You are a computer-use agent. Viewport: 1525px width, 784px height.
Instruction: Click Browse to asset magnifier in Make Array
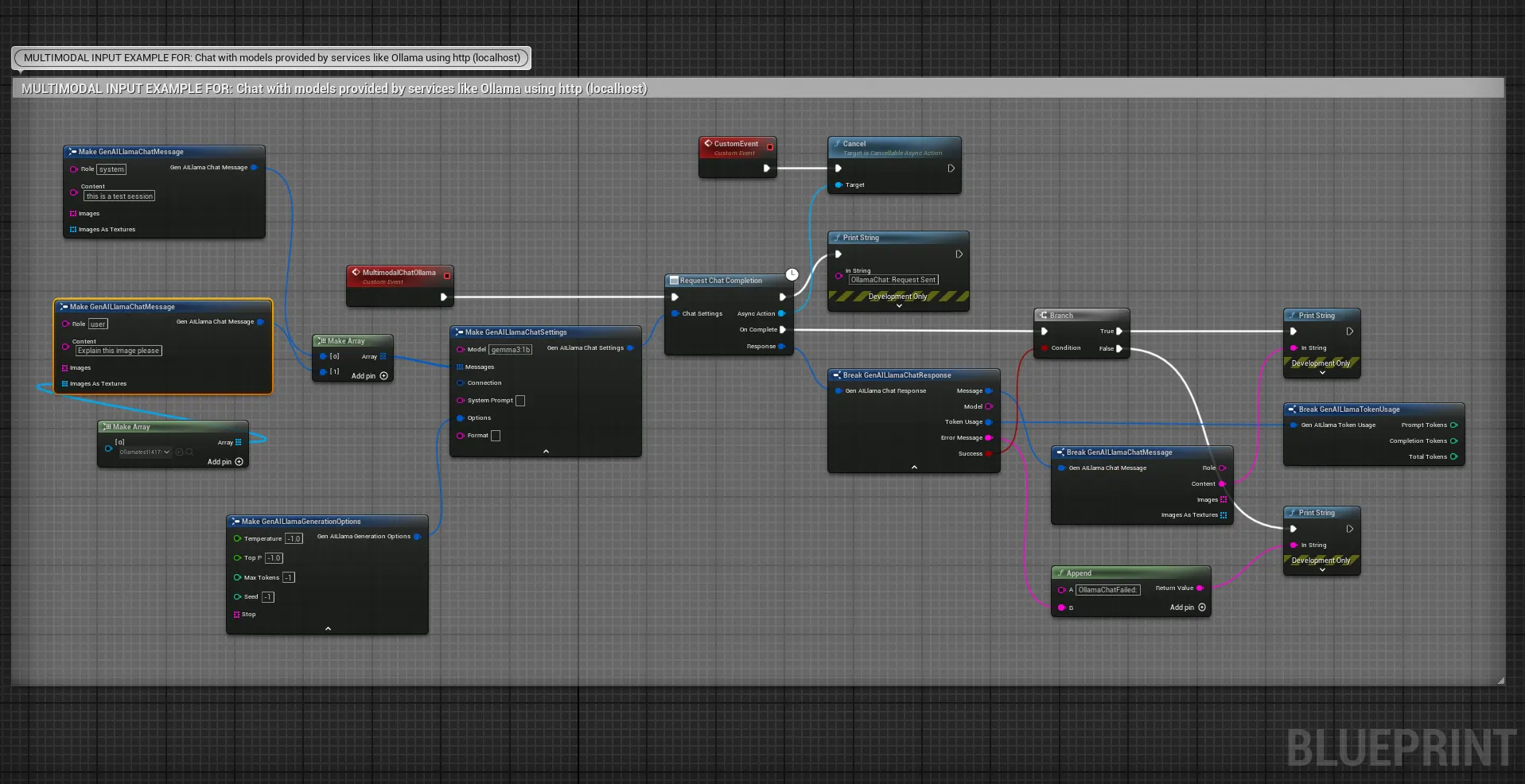[x=189, y=452]
